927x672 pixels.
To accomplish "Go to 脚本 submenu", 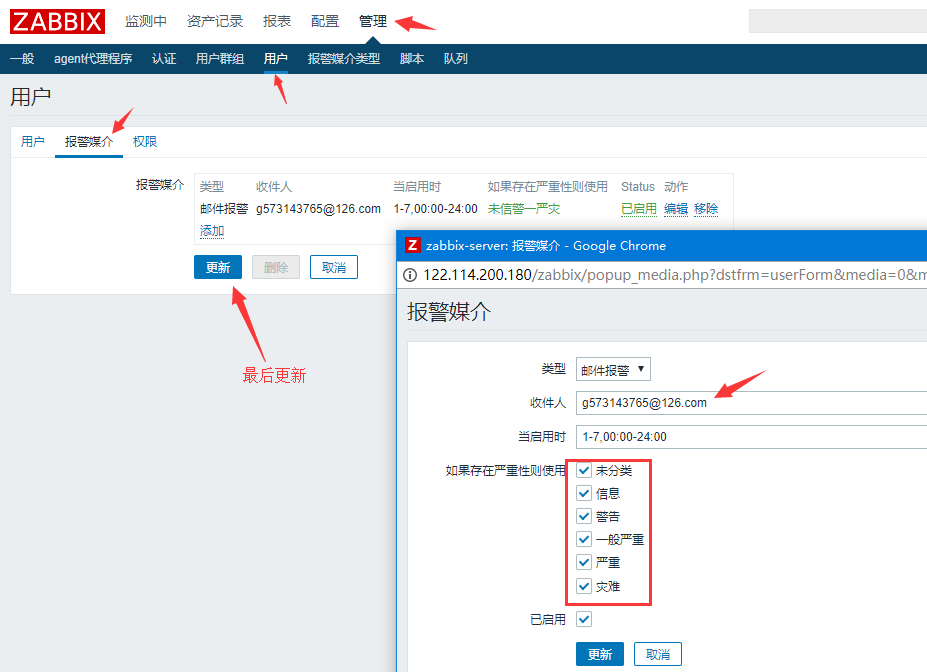I will tap(411, 59).
